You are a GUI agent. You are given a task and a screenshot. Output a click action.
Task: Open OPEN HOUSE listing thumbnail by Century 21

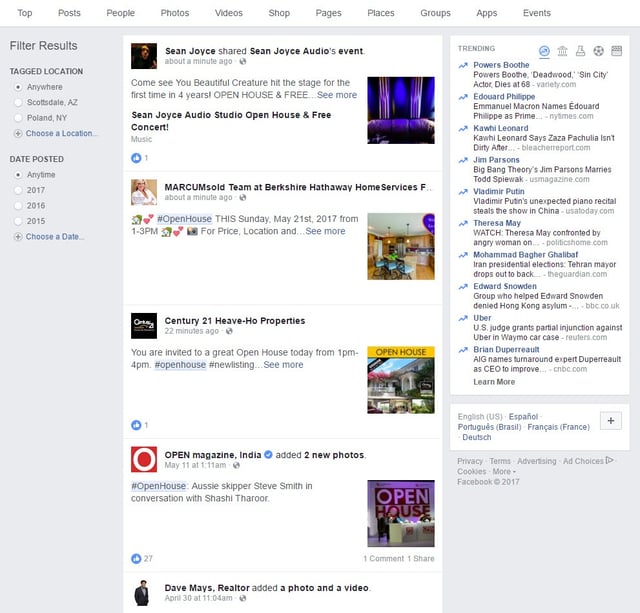tap(401, 380)
